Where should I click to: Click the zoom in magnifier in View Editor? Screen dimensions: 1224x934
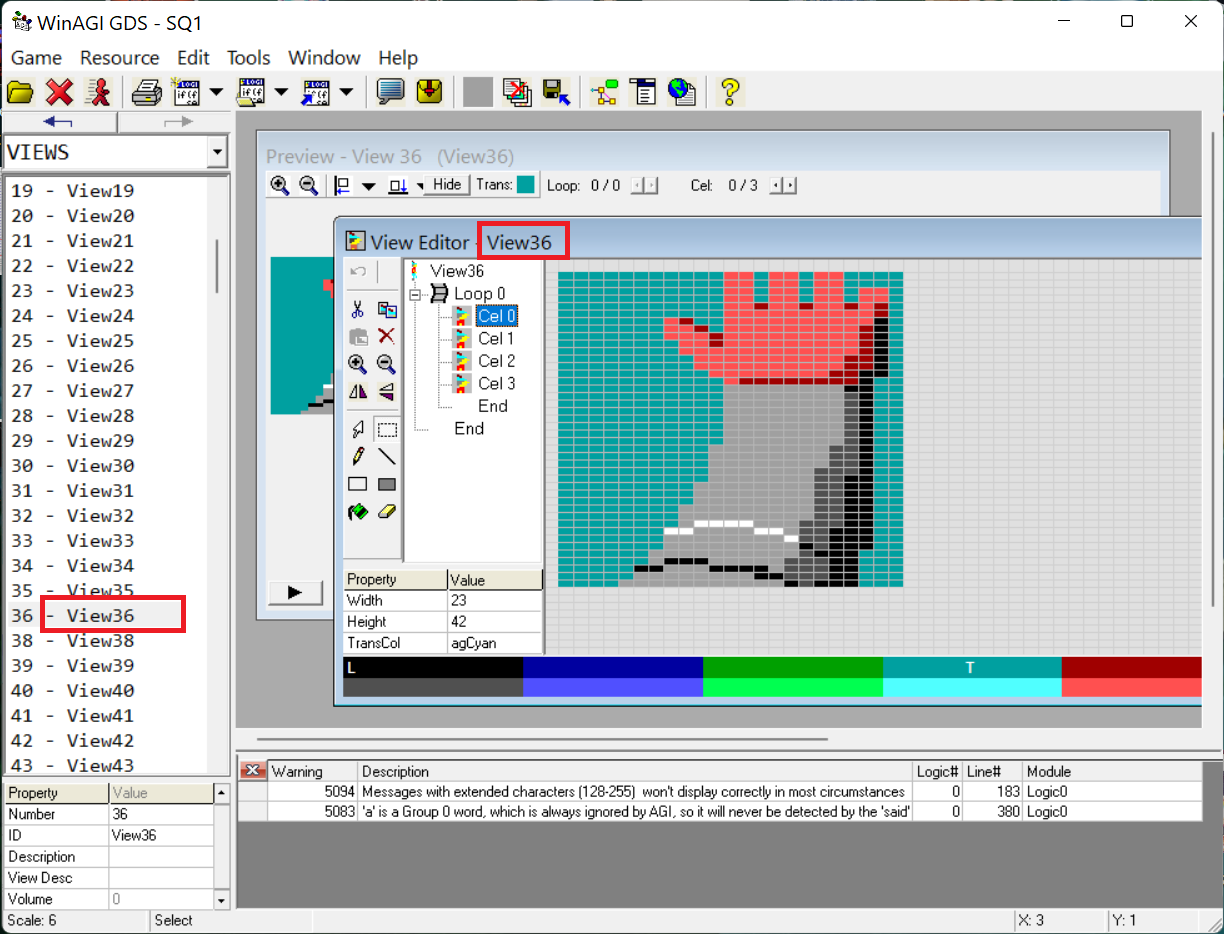point(357,364)
